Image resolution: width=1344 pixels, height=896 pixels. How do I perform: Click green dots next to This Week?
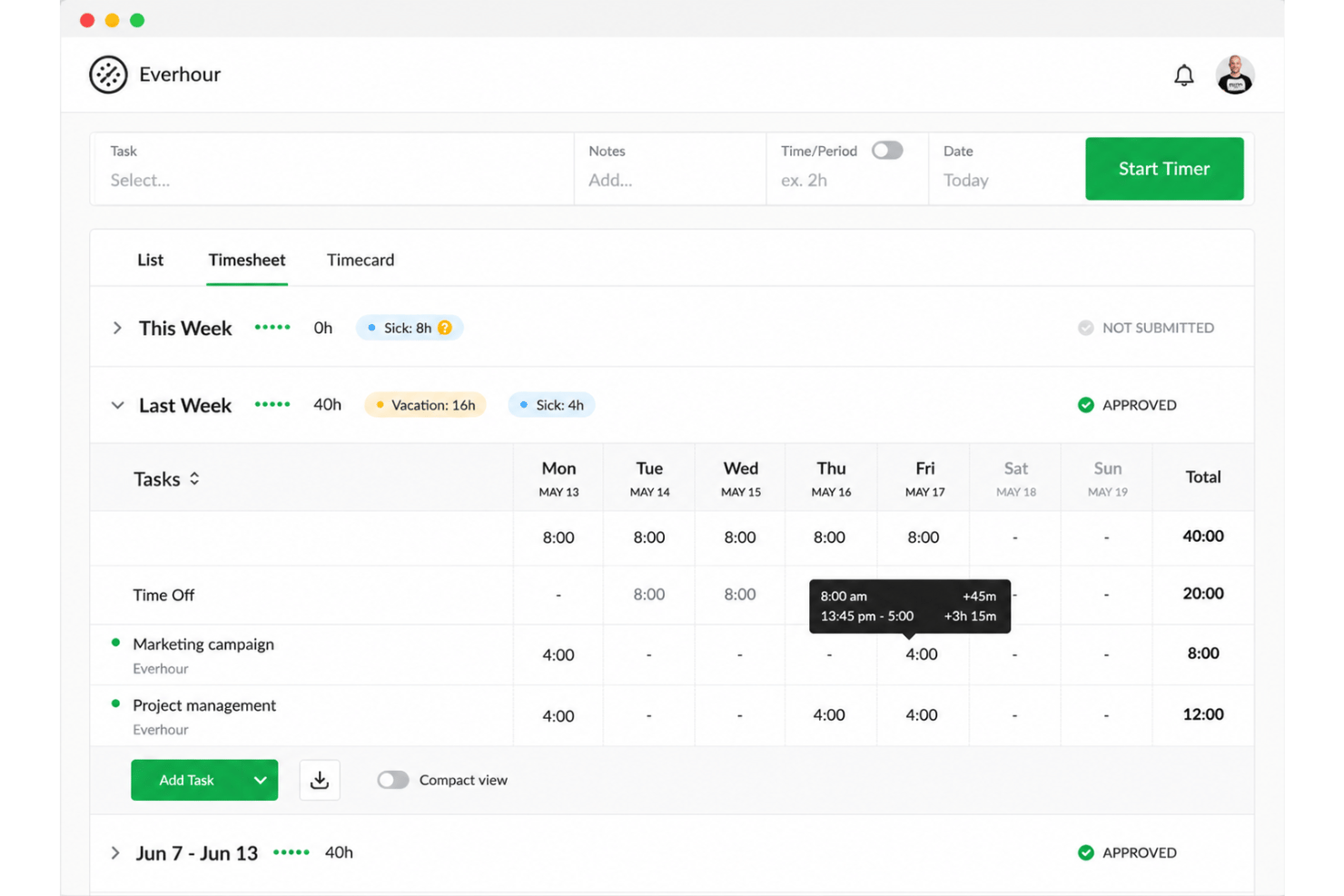coord(272,327)
